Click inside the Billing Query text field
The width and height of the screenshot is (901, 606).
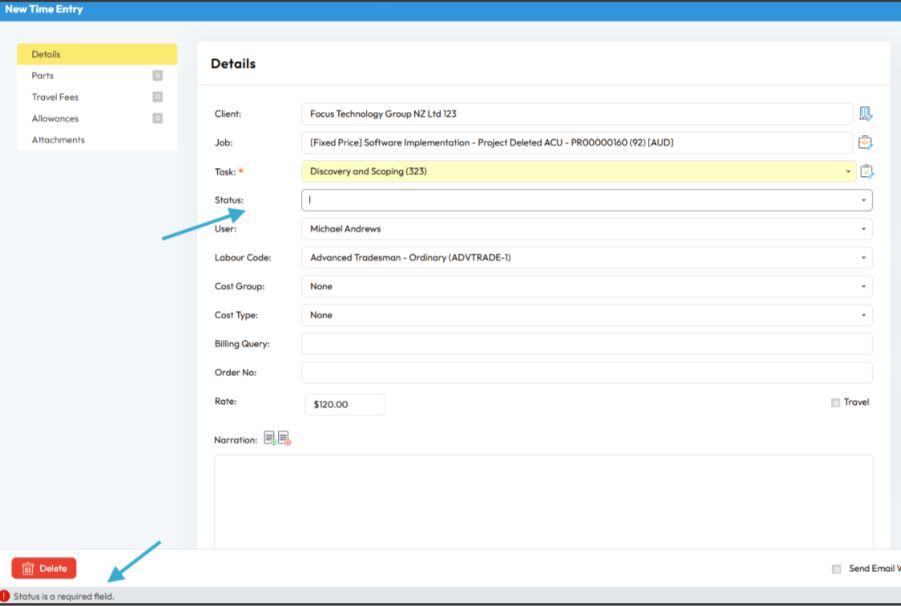[x=586, y=344]
